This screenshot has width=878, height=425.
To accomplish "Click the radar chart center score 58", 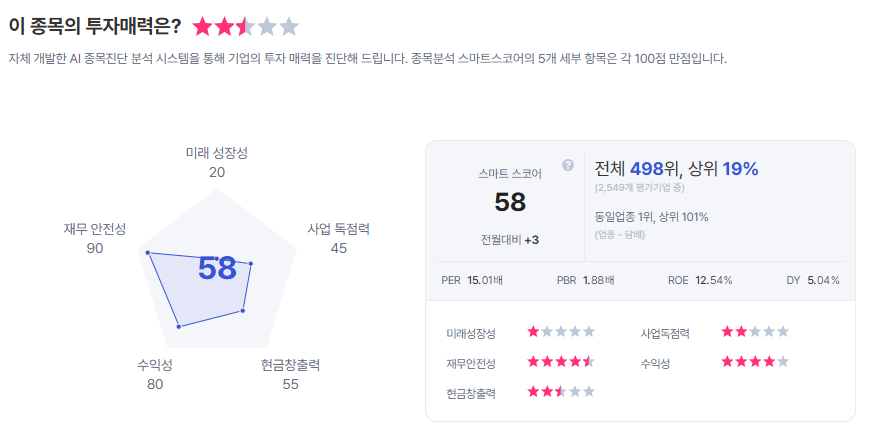I will coord(217,269).
